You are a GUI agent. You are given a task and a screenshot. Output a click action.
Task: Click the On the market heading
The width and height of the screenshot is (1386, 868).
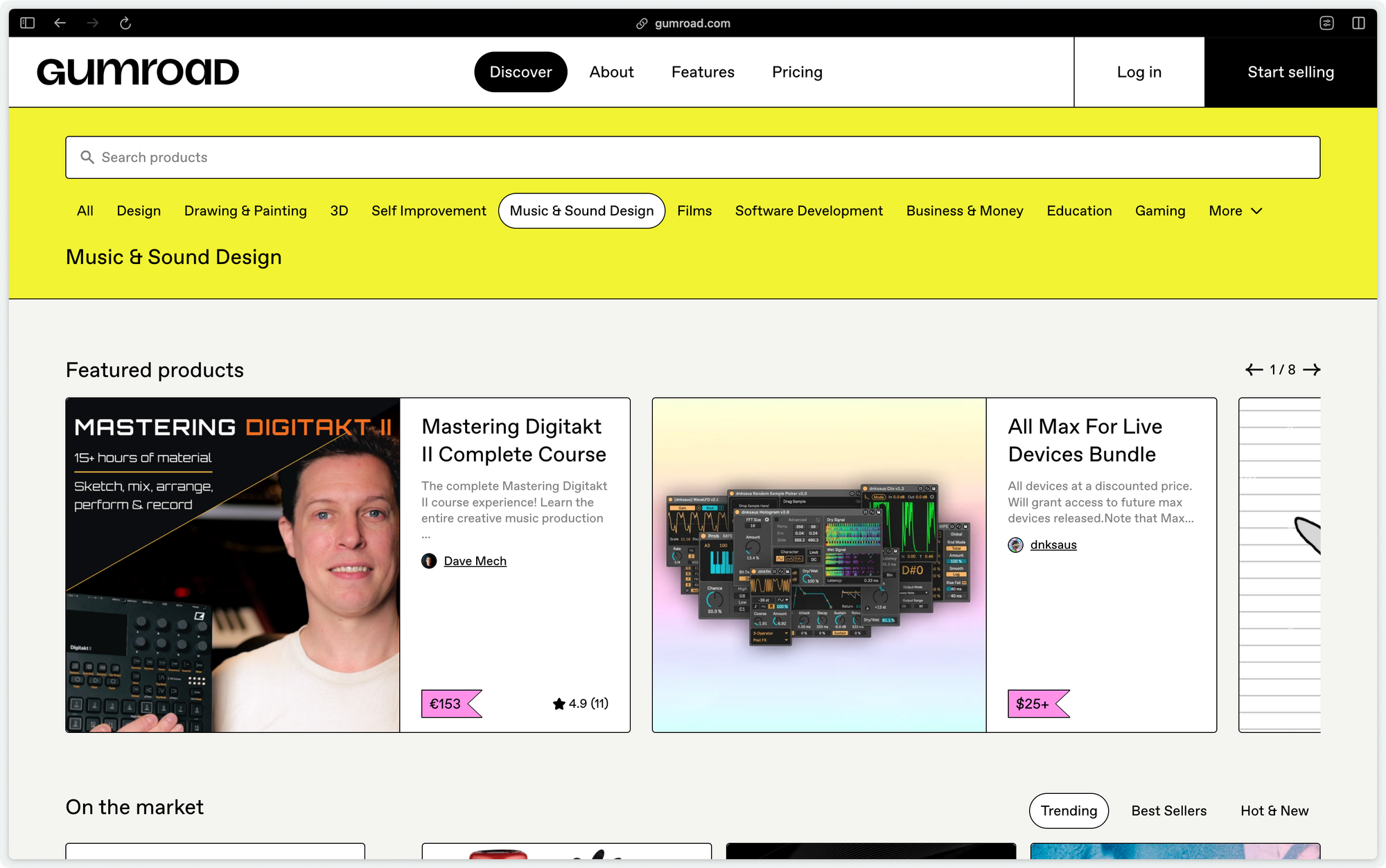[134, 807]
